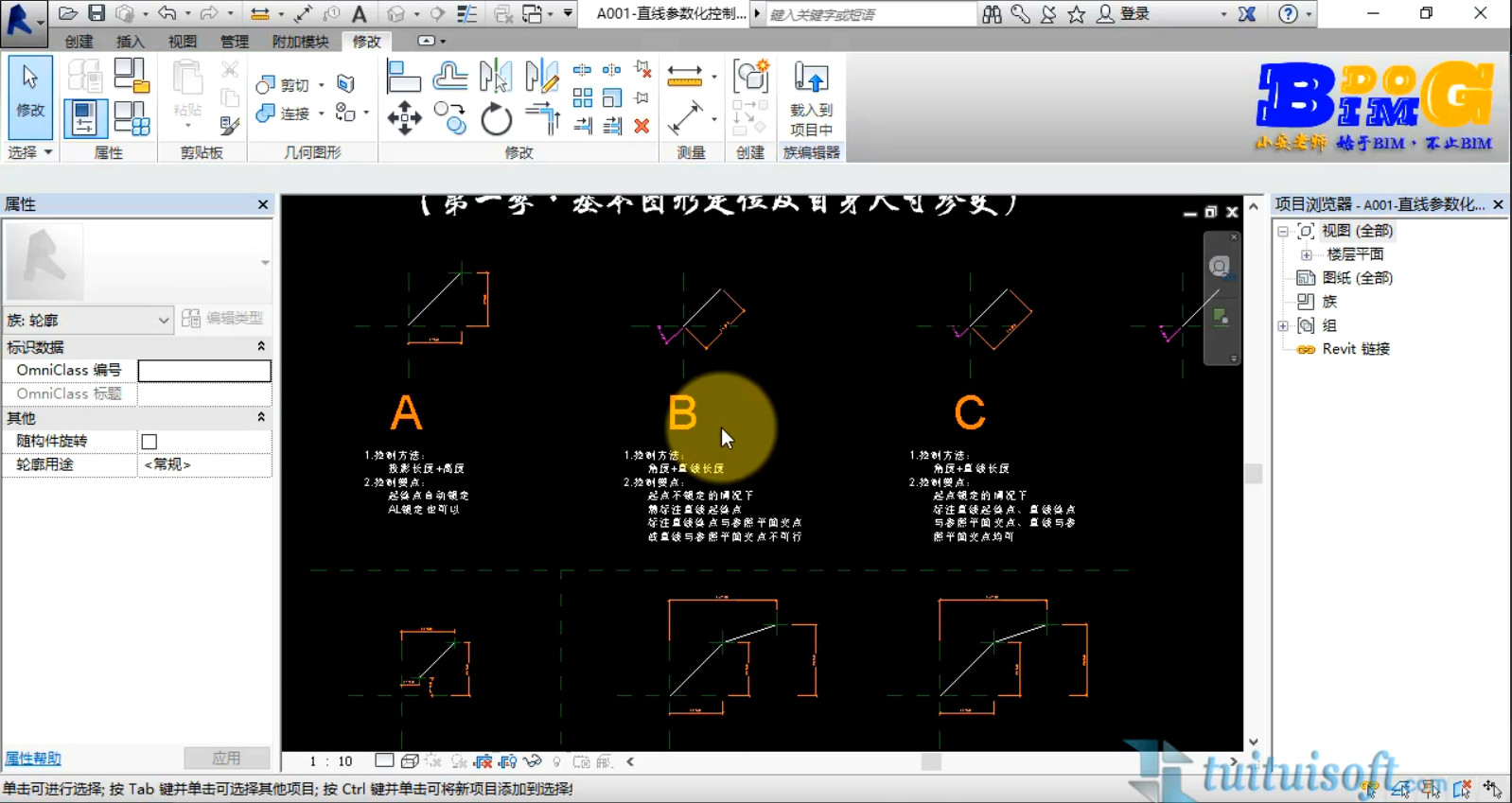The width and height of the screenshot is (1512, 803).
Task: Click the 1:10 view scale button
Action: pos(330,761)
